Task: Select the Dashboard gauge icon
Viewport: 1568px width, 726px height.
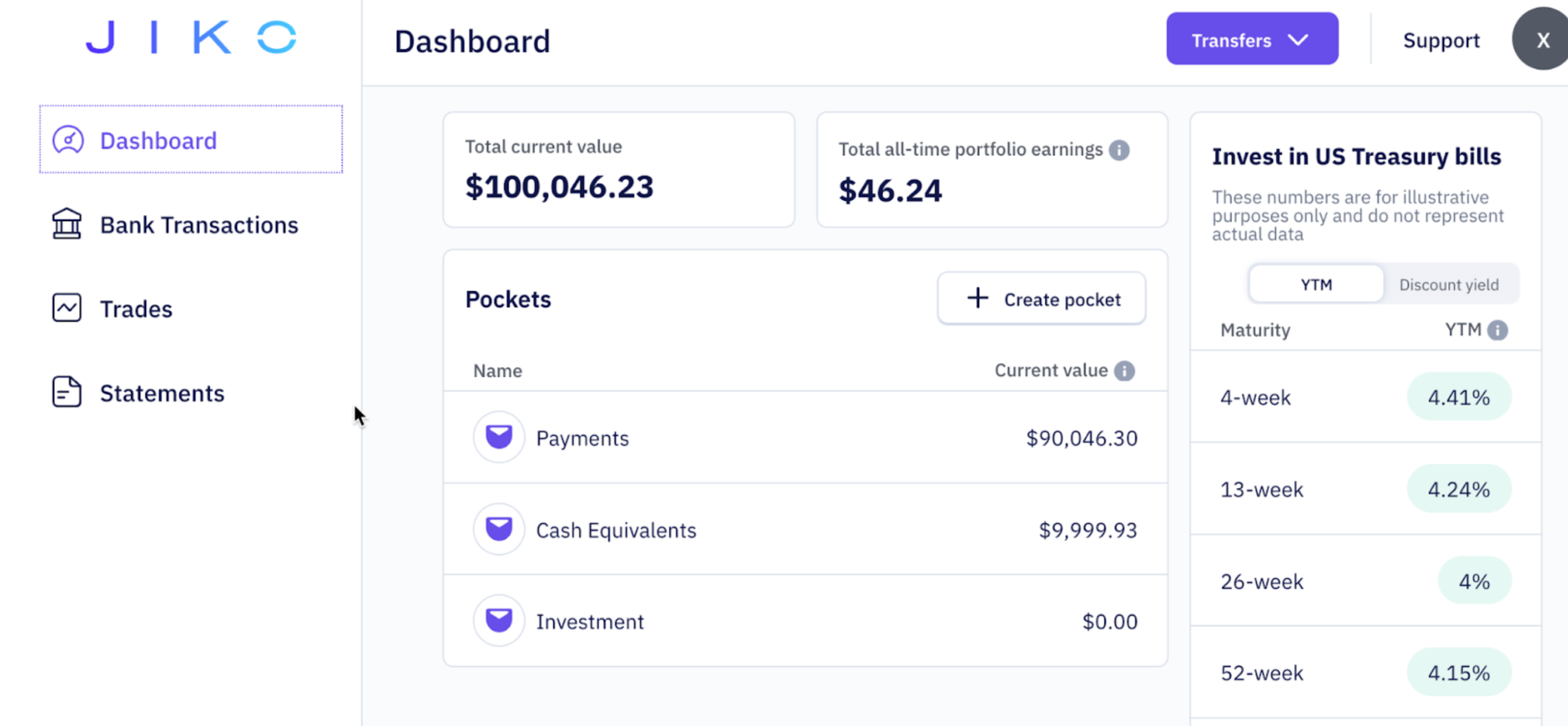Action: pos(68,140)
